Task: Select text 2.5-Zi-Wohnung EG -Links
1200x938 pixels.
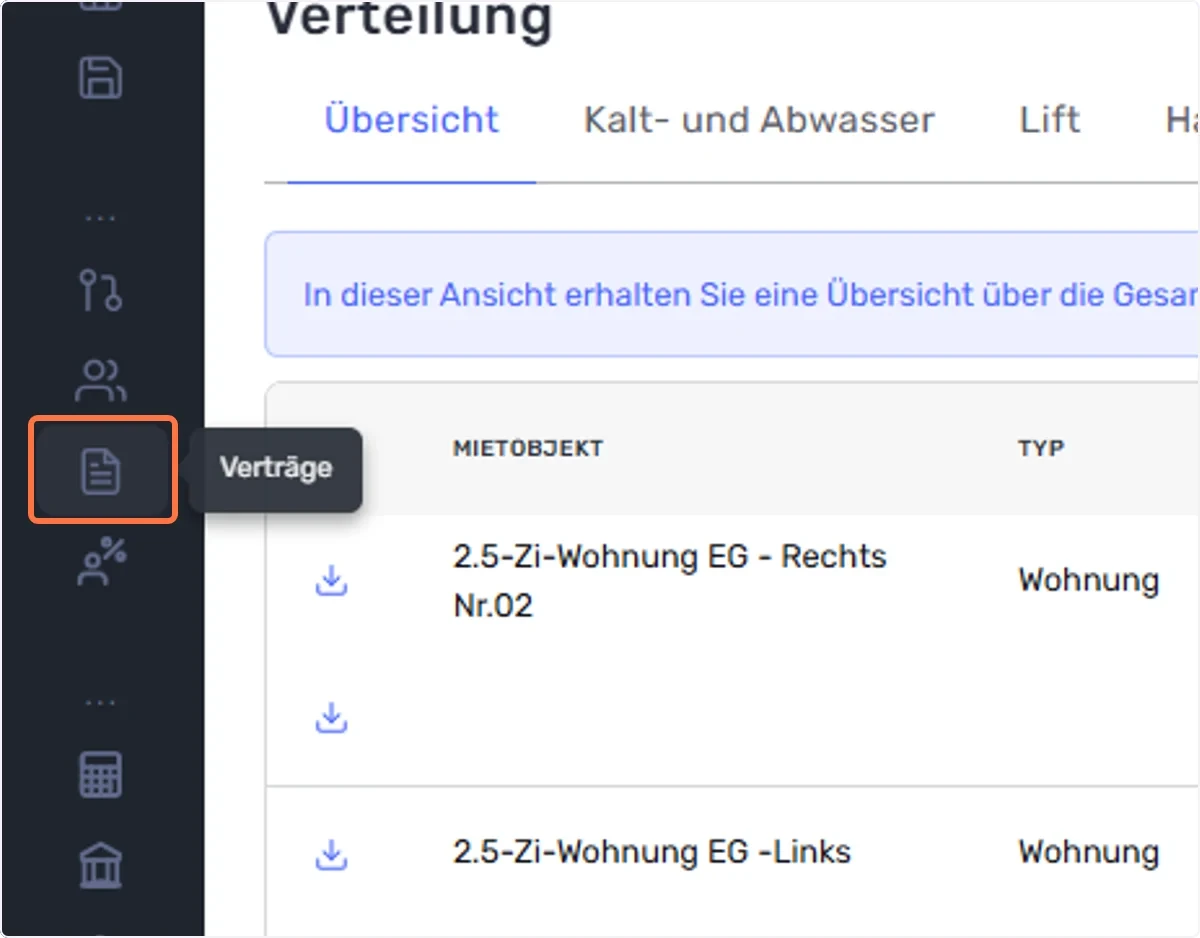Action: pos(652,852)
